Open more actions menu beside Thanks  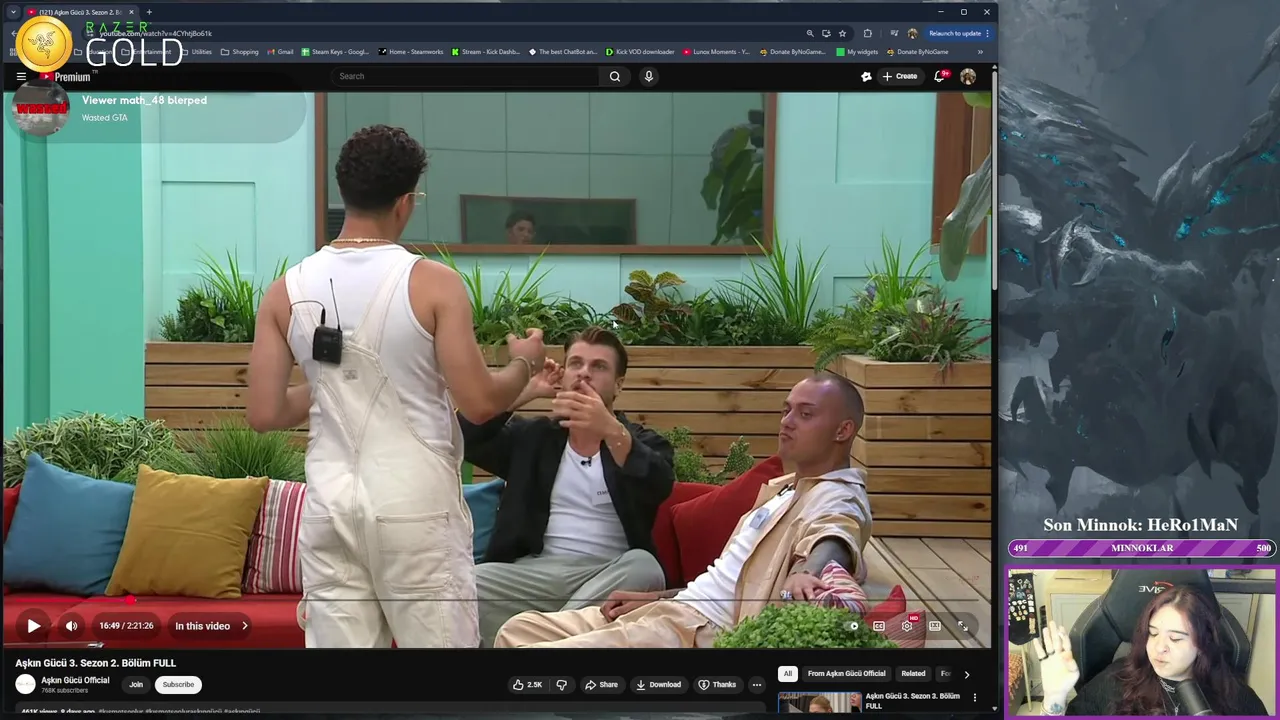tap(757, 685)
